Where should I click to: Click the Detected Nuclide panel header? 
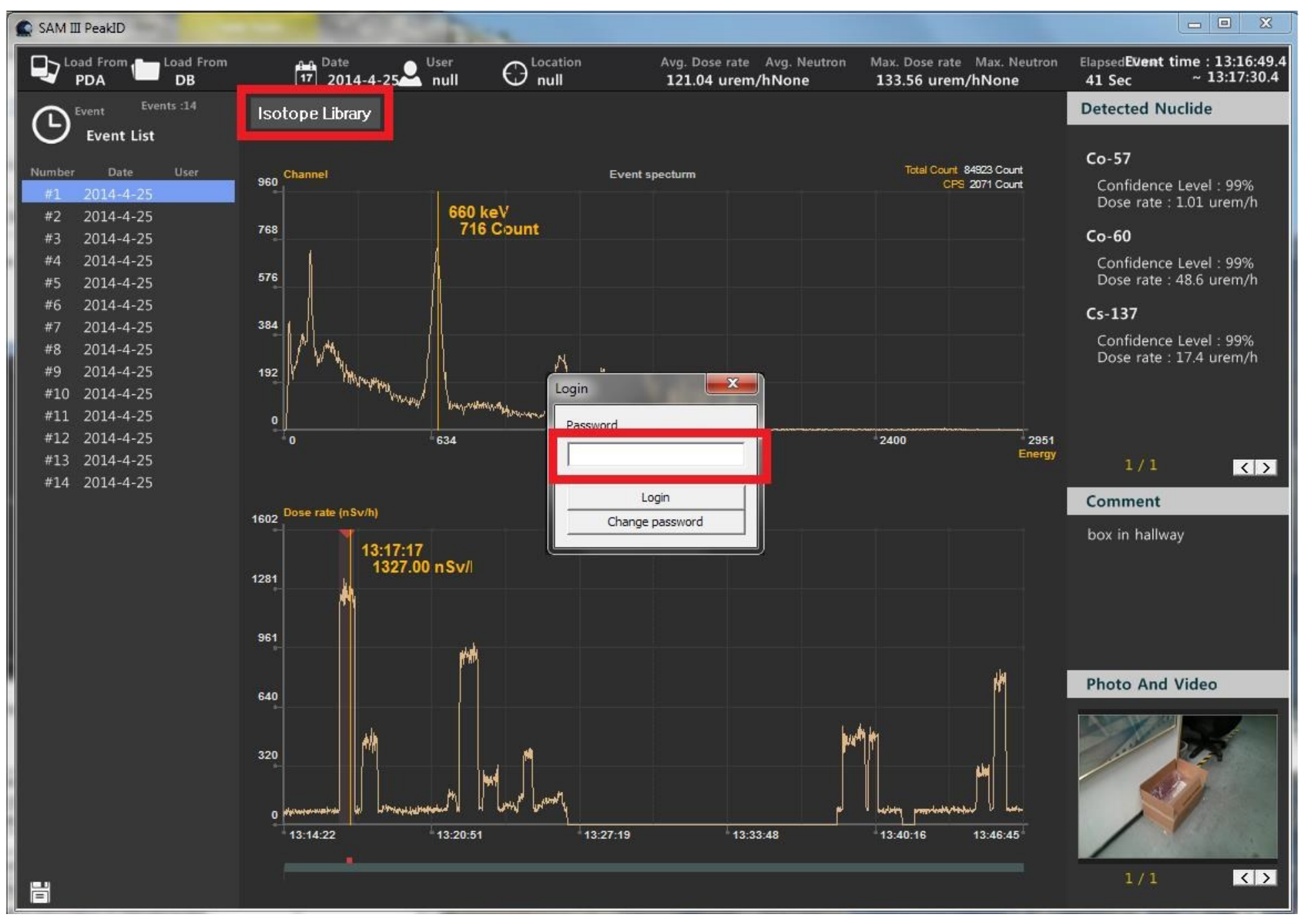pyautogui.click(x=1177, y=109)
